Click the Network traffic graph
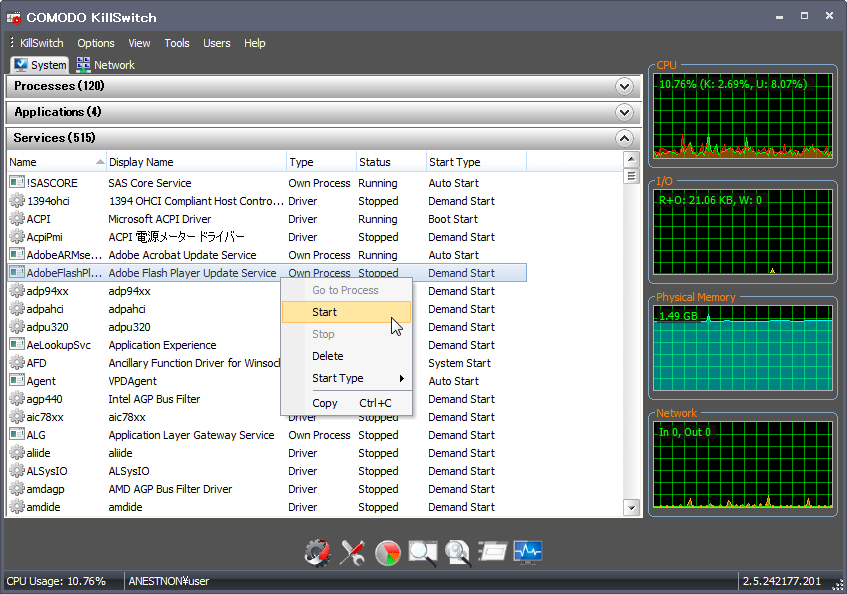Image resolution: width=847 pixels, height=594 pixels. pos(743,464)
